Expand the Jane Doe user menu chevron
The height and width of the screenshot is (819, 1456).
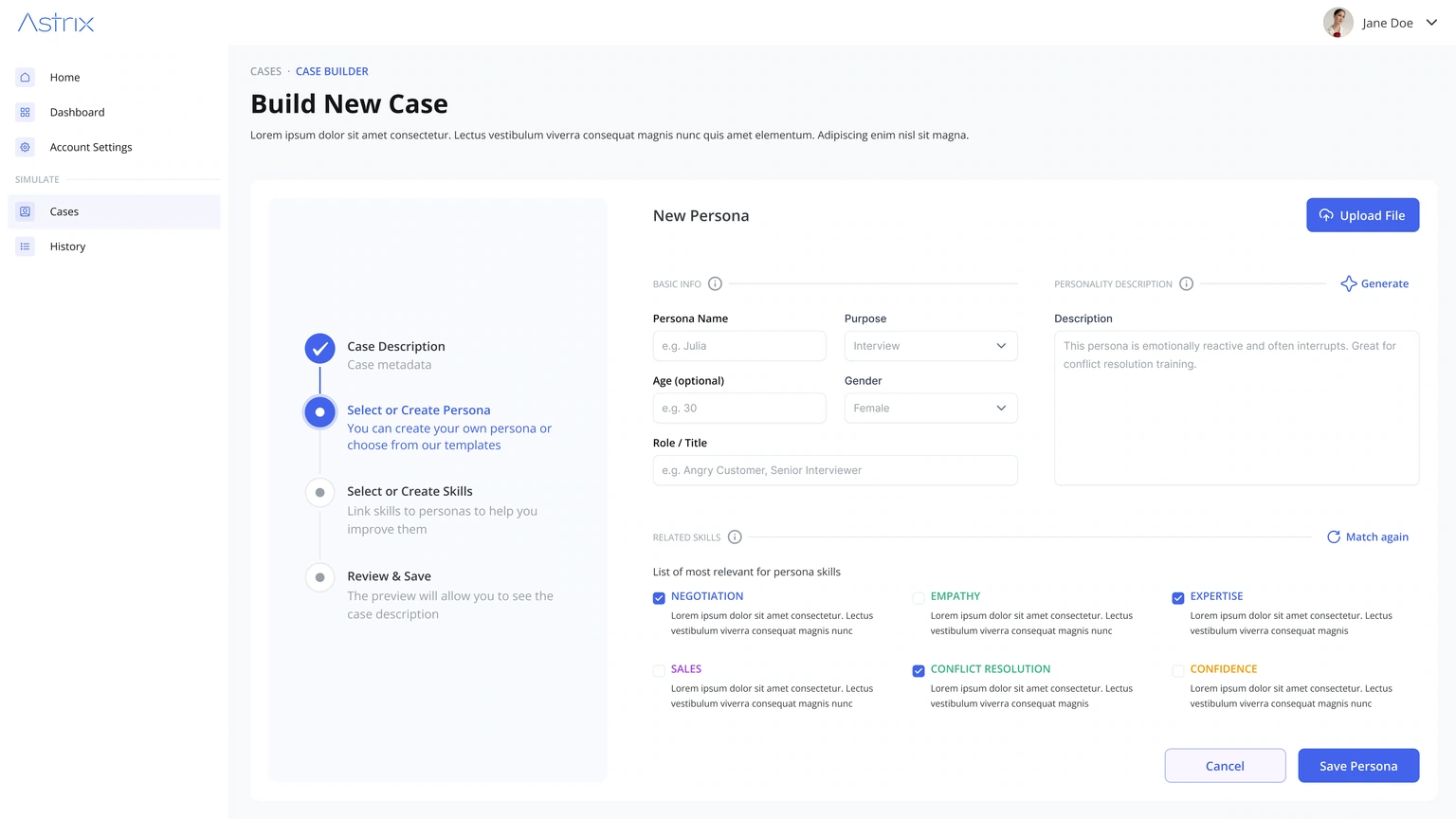click(x=1431, y=23)
